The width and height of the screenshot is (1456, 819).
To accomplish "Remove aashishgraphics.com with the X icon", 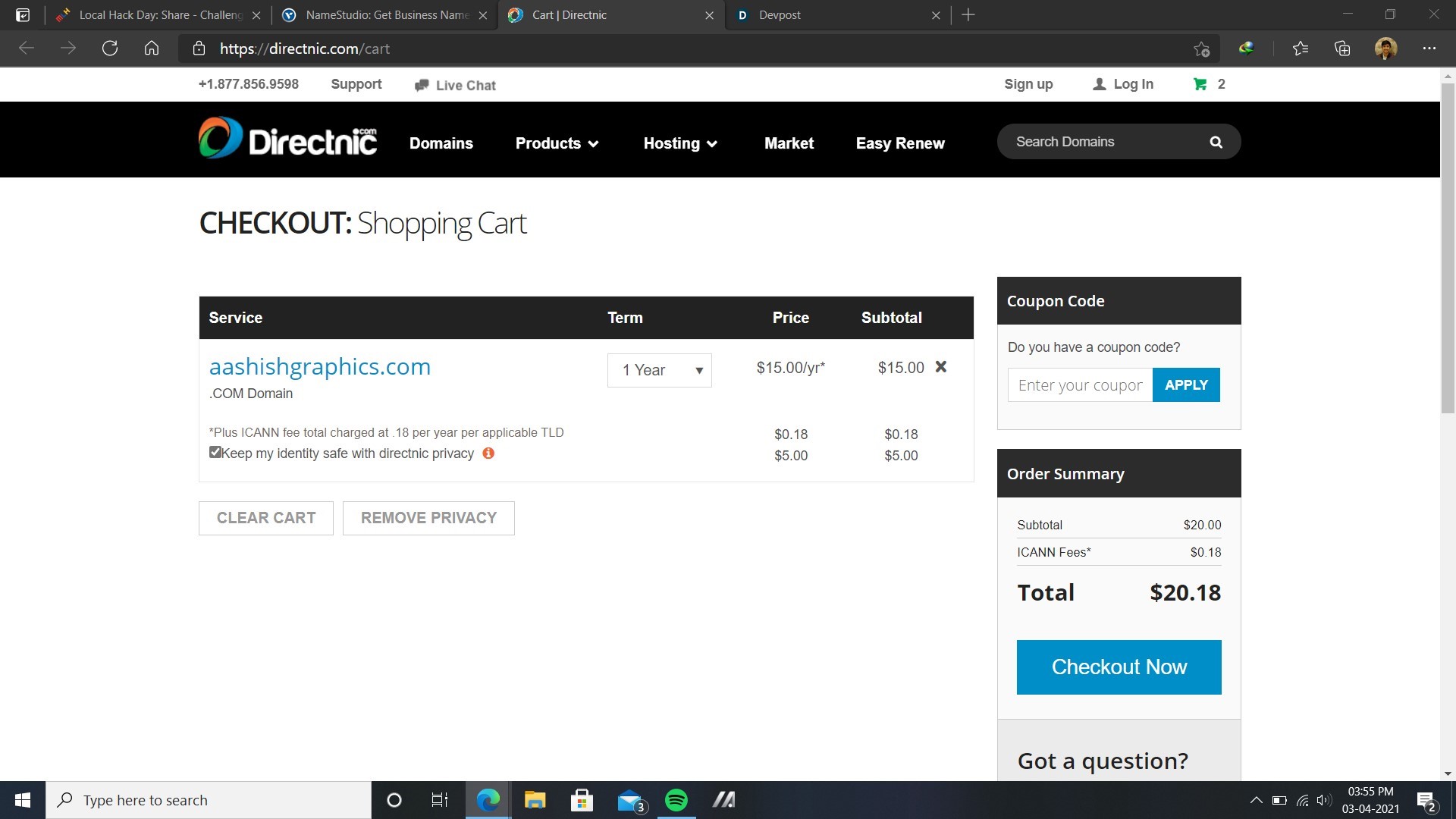I will [x=941, y=367].
